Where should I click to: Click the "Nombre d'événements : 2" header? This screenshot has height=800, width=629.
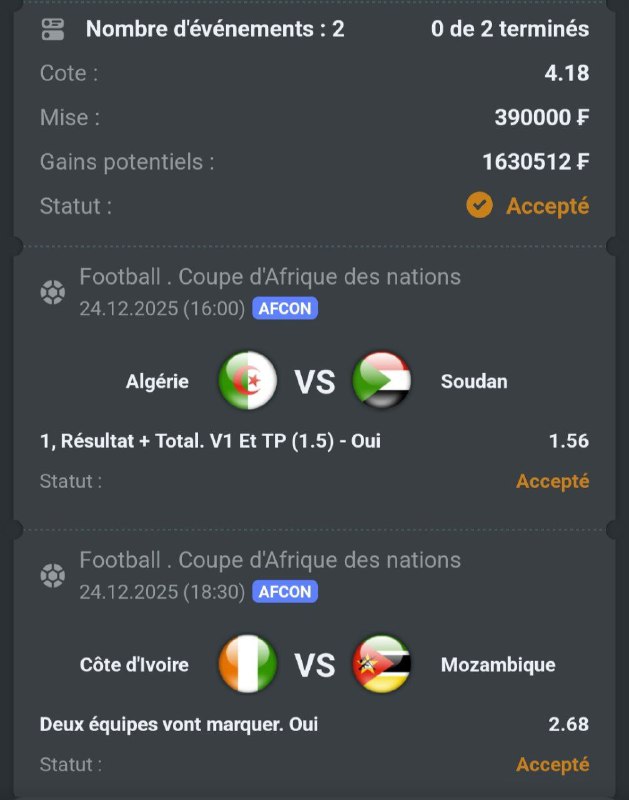point(215,29)
